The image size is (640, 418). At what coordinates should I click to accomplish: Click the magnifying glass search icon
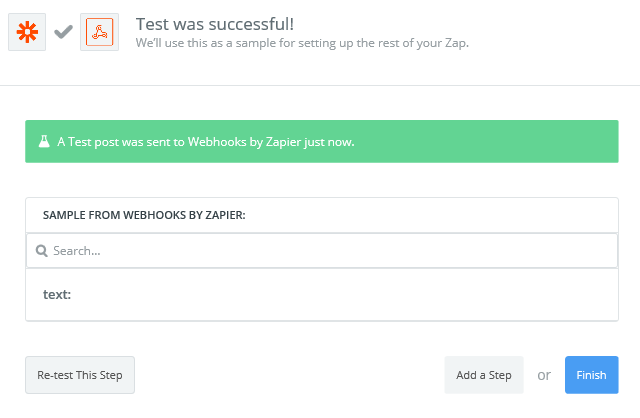pos(42,251)
